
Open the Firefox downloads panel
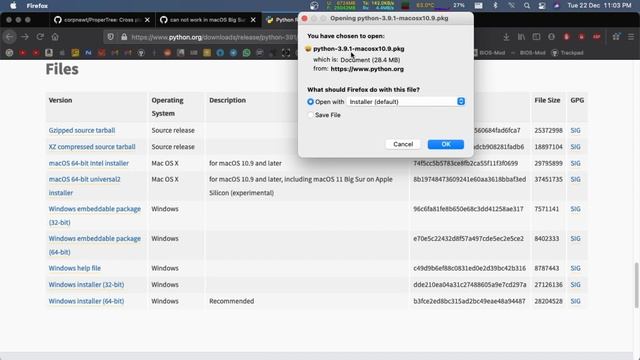[506, 37]
